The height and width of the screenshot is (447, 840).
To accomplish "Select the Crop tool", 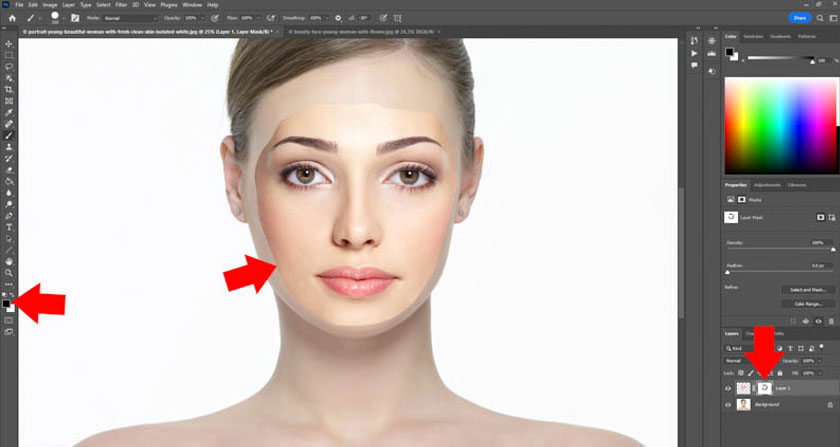I will coord(9,89).
